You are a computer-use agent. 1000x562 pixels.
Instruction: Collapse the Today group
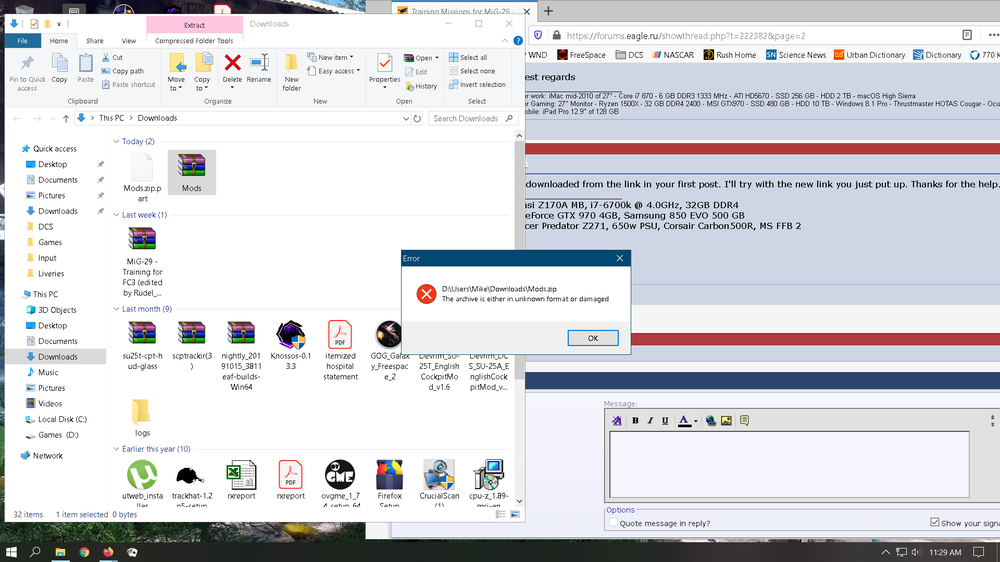tap(116, 142)
